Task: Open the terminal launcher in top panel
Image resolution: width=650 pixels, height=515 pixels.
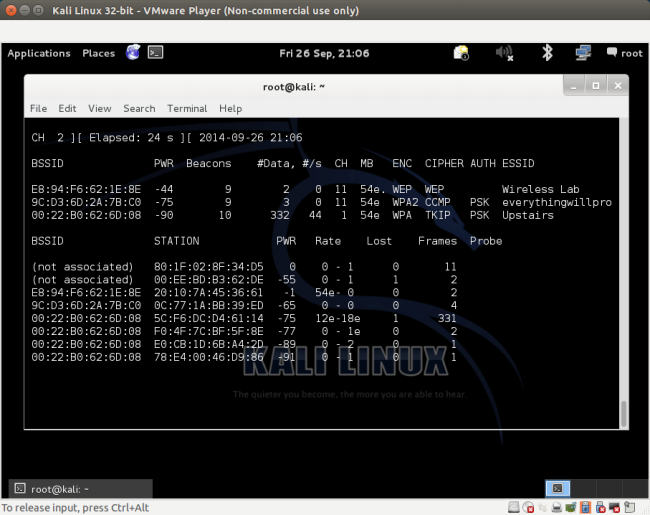Action: (x=155, y=53)
